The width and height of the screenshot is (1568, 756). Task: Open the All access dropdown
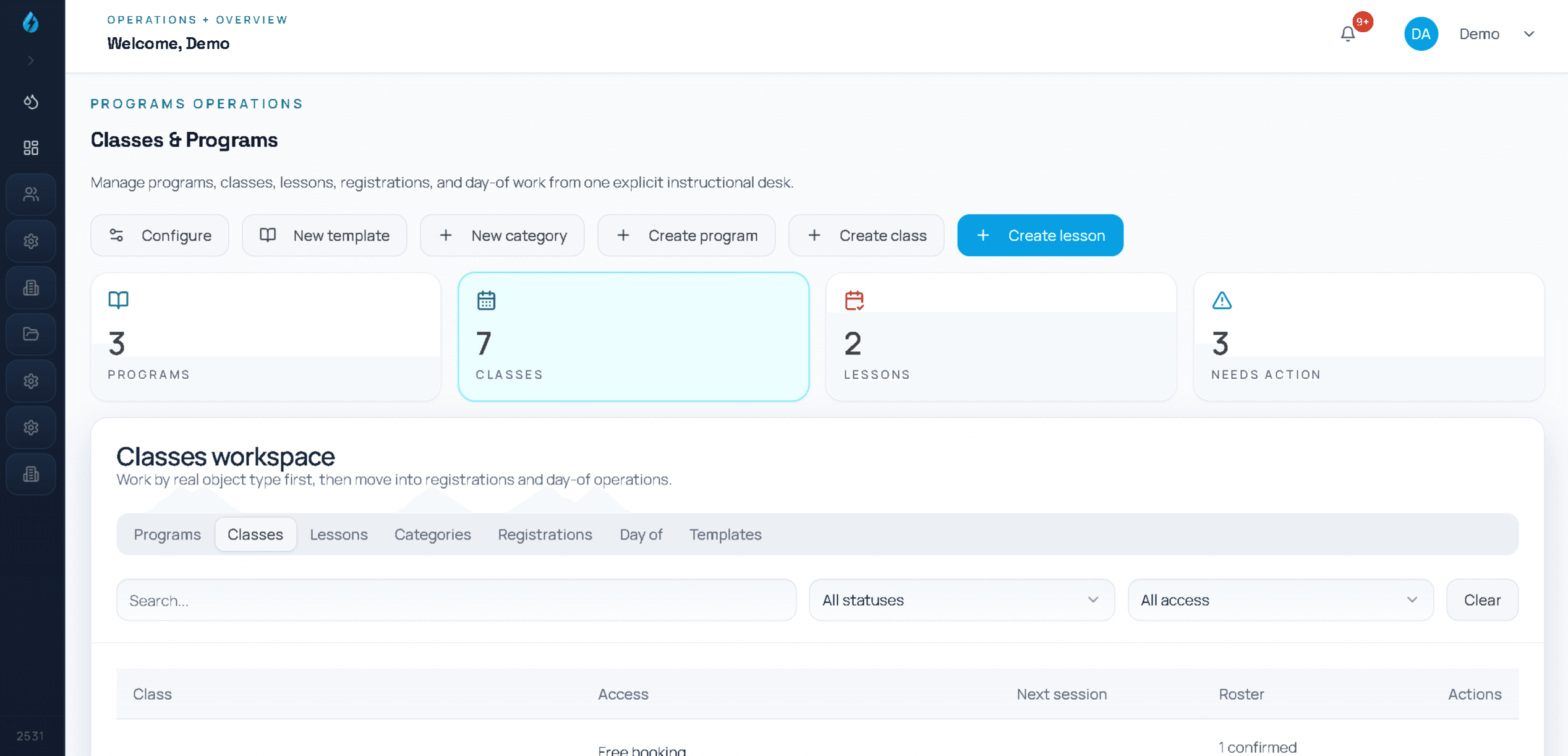tap(1280, 600)
